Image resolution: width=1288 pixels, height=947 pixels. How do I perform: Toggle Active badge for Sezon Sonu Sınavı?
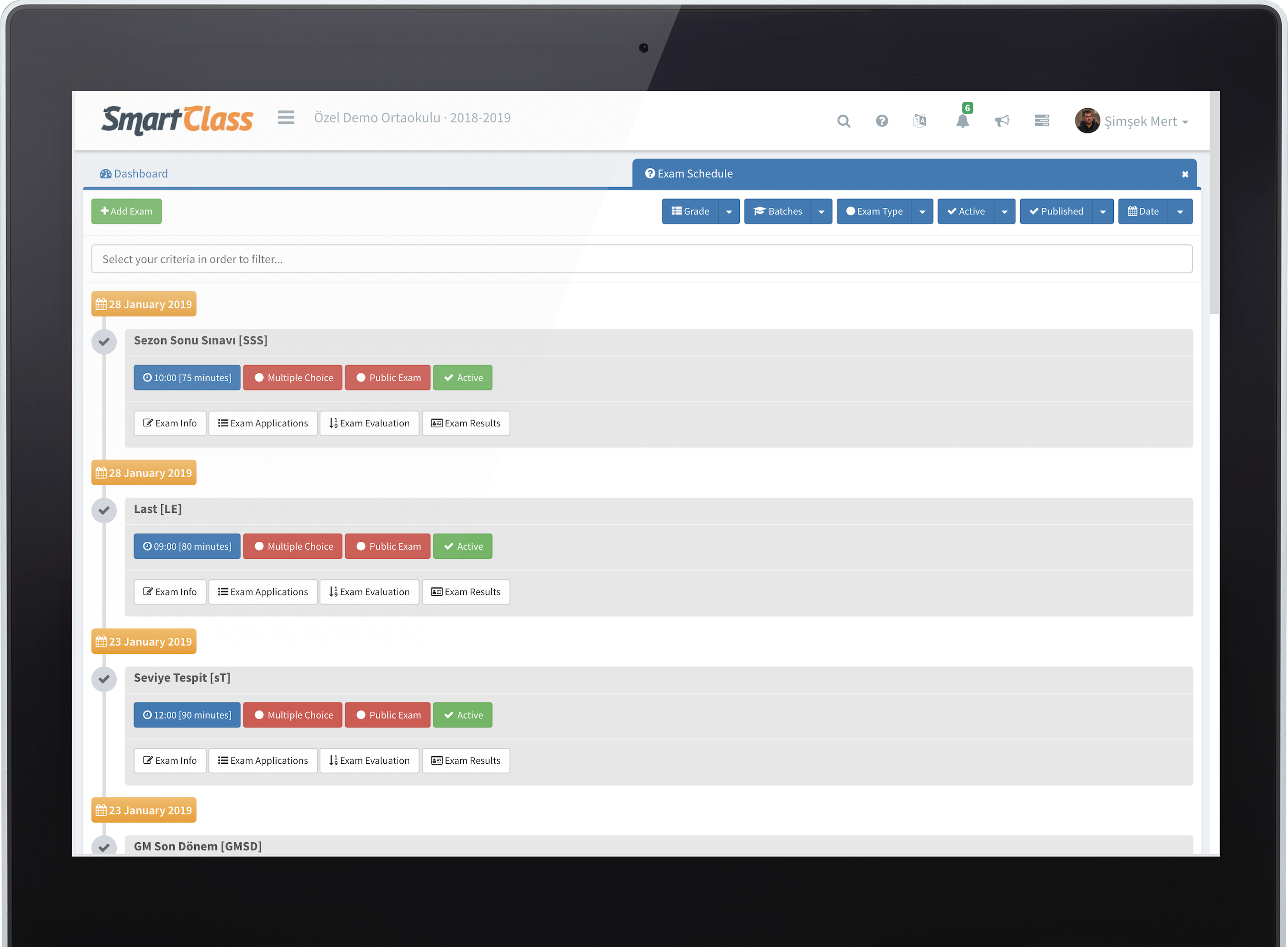pyautogui.click(x=463, y=378)
